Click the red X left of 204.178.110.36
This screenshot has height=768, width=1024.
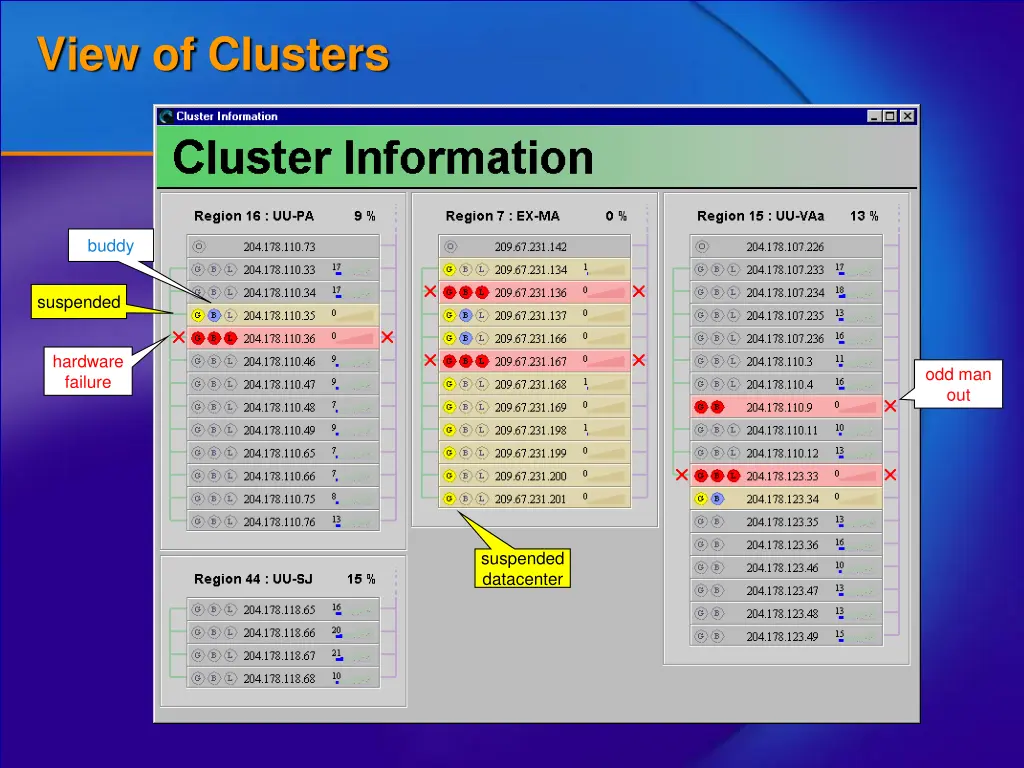click(x=178, y=338)
